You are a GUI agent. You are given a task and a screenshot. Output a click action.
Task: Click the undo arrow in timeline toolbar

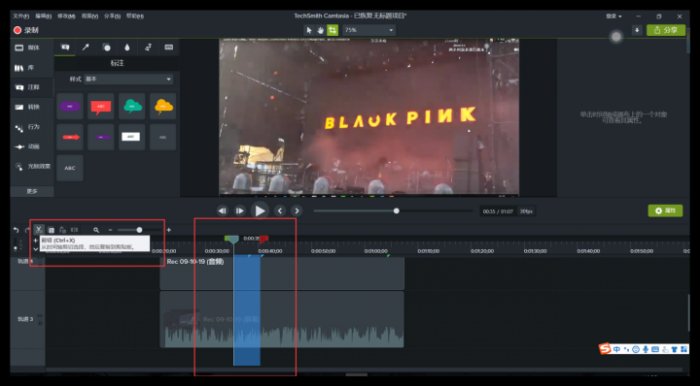click(x=16, y=230)
